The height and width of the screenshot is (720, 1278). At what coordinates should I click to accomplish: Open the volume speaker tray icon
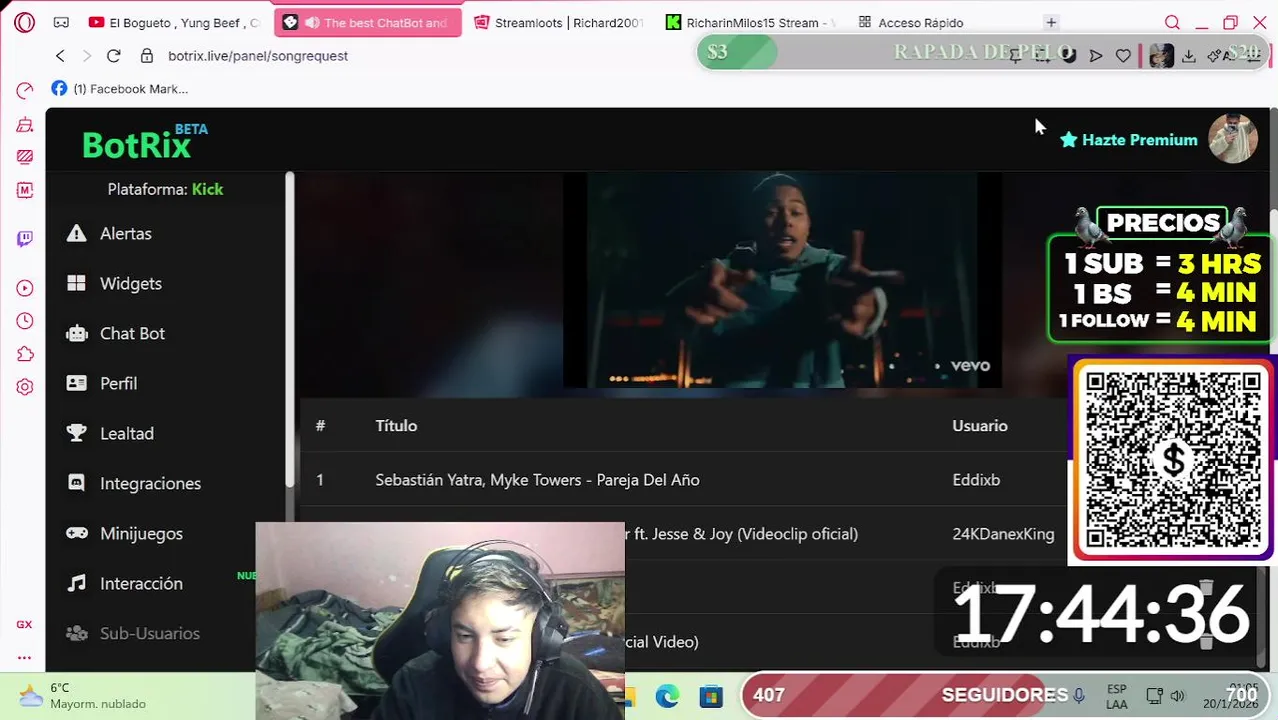pos(1178,696)
